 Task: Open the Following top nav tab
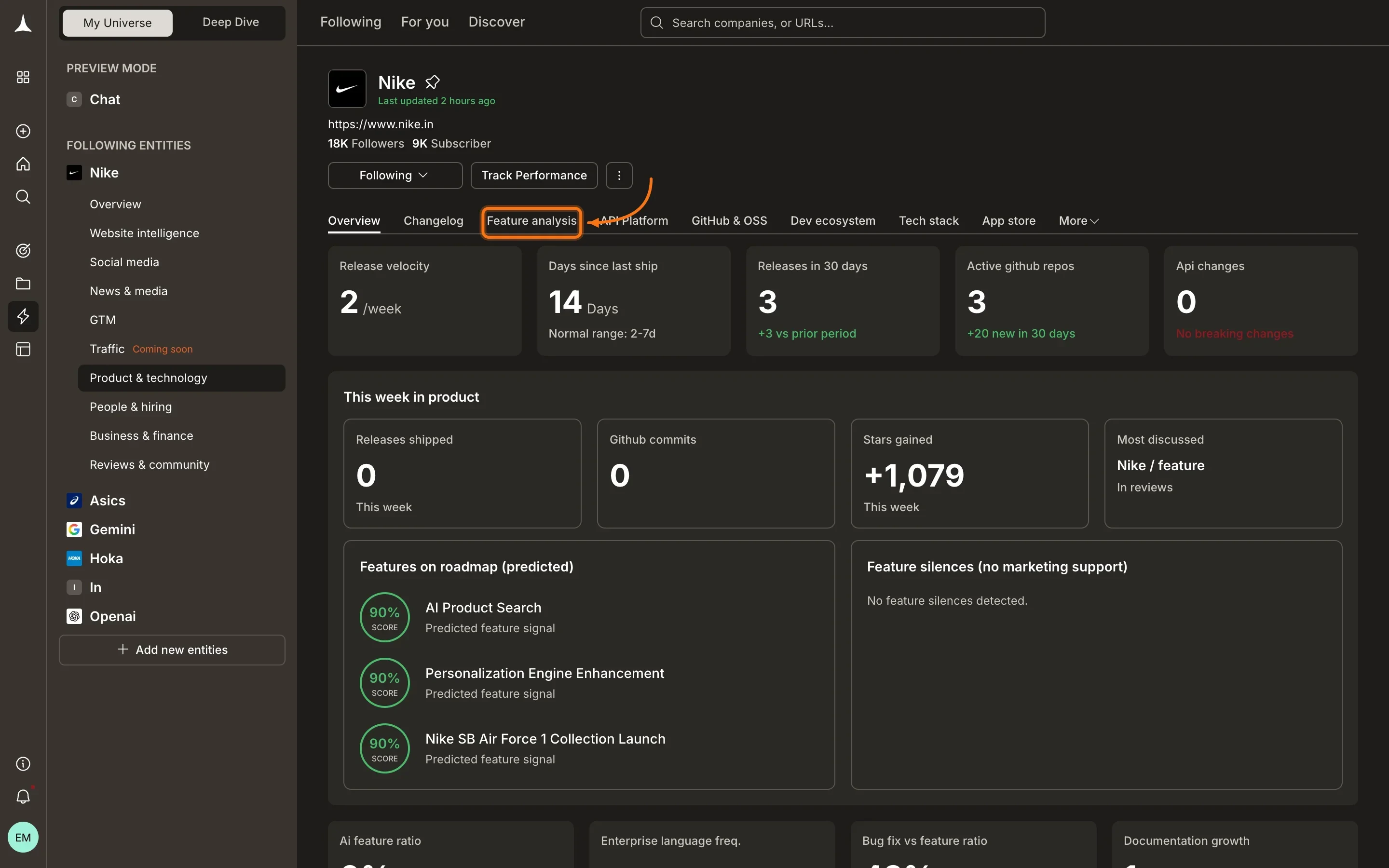click(x=351, y=22)
